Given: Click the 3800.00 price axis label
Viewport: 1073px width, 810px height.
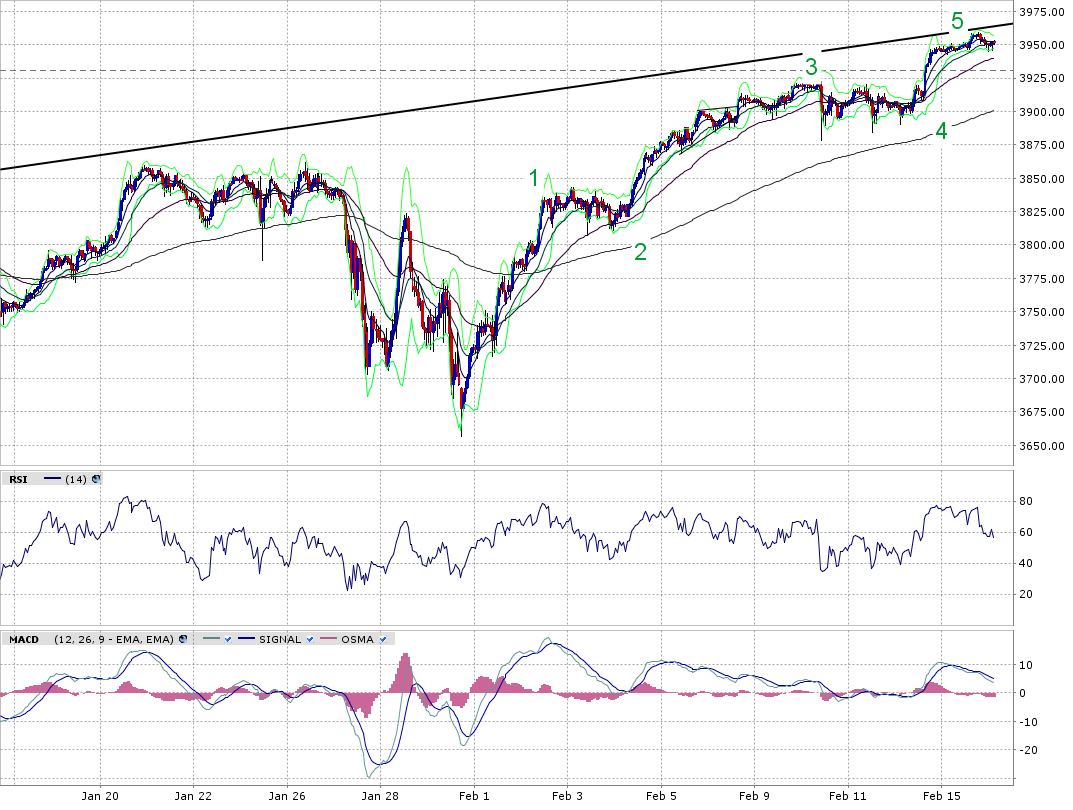Looking at the screenshot, I should point(1042,245).
